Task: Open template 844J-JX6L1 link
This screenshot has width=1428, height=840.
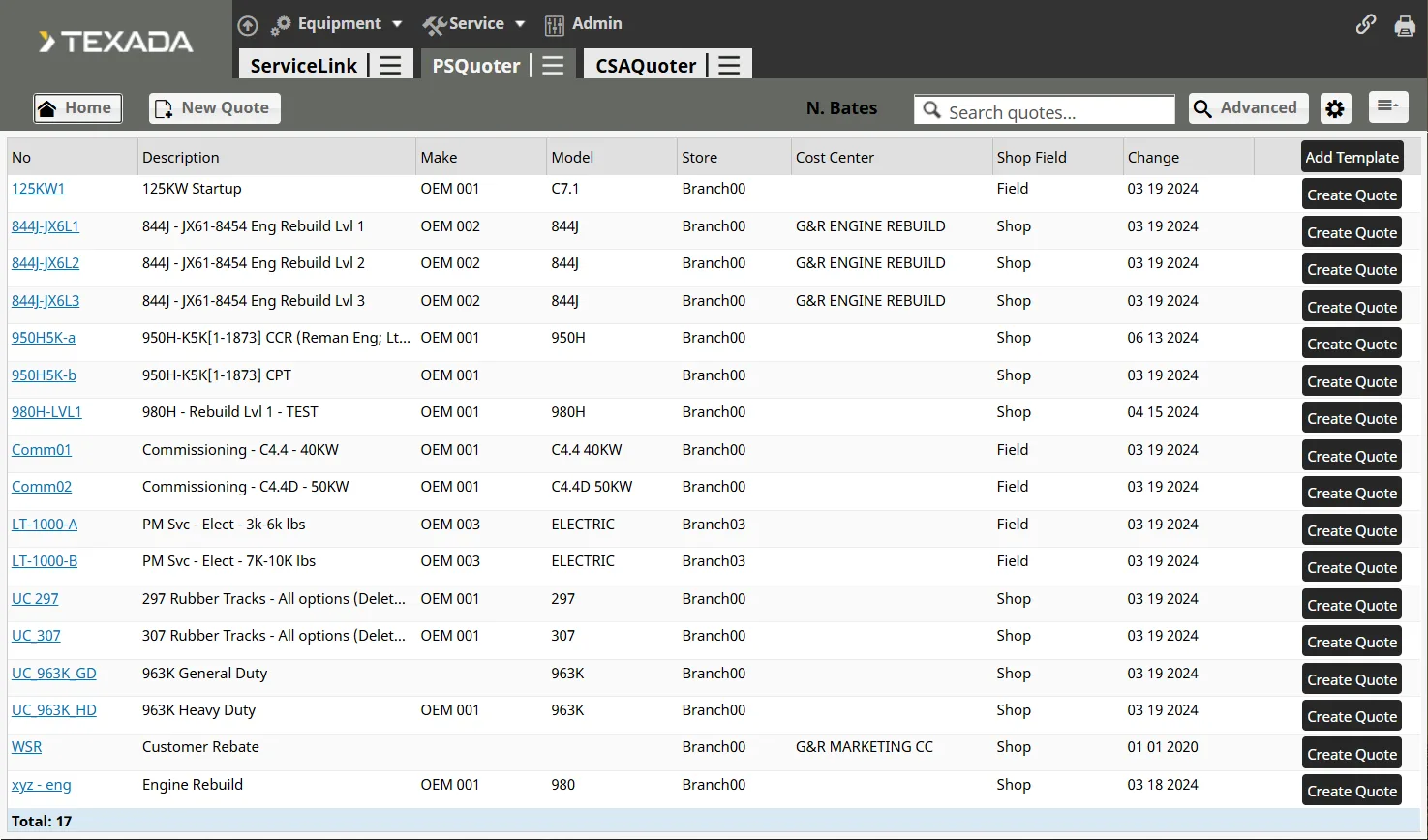Action: pos(46,226)
